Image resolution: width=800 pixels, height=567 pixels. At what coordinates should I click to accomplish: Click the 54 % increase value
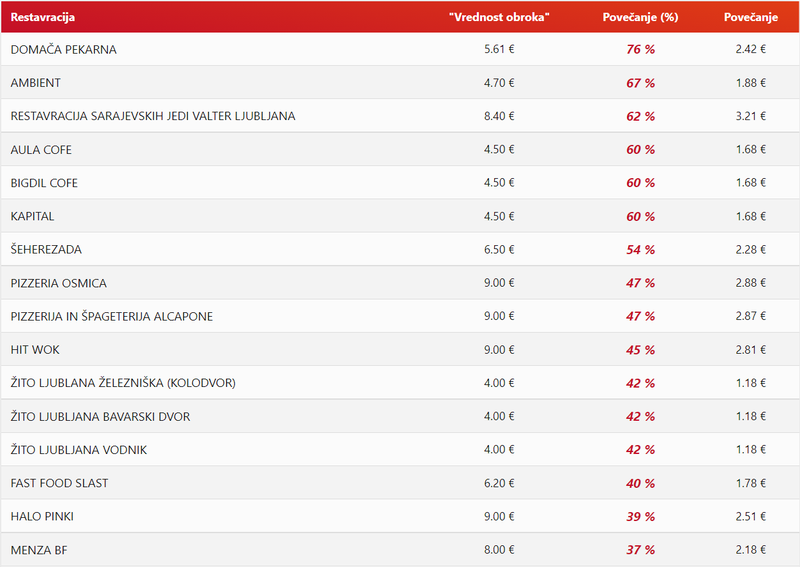click(x=640, y=250)
